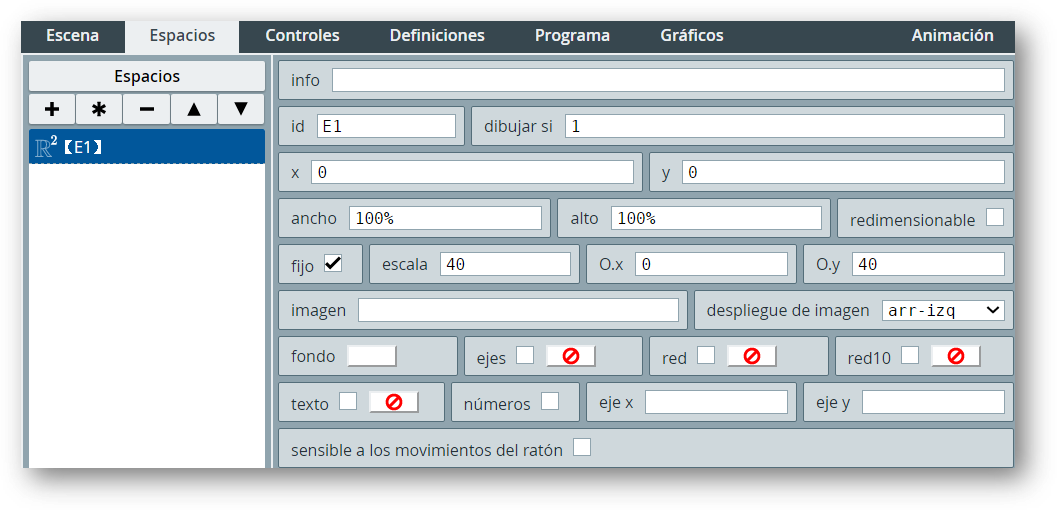Switch to the Espacios tab
This screenshot has height=510, width=1057.
point(182,36)
